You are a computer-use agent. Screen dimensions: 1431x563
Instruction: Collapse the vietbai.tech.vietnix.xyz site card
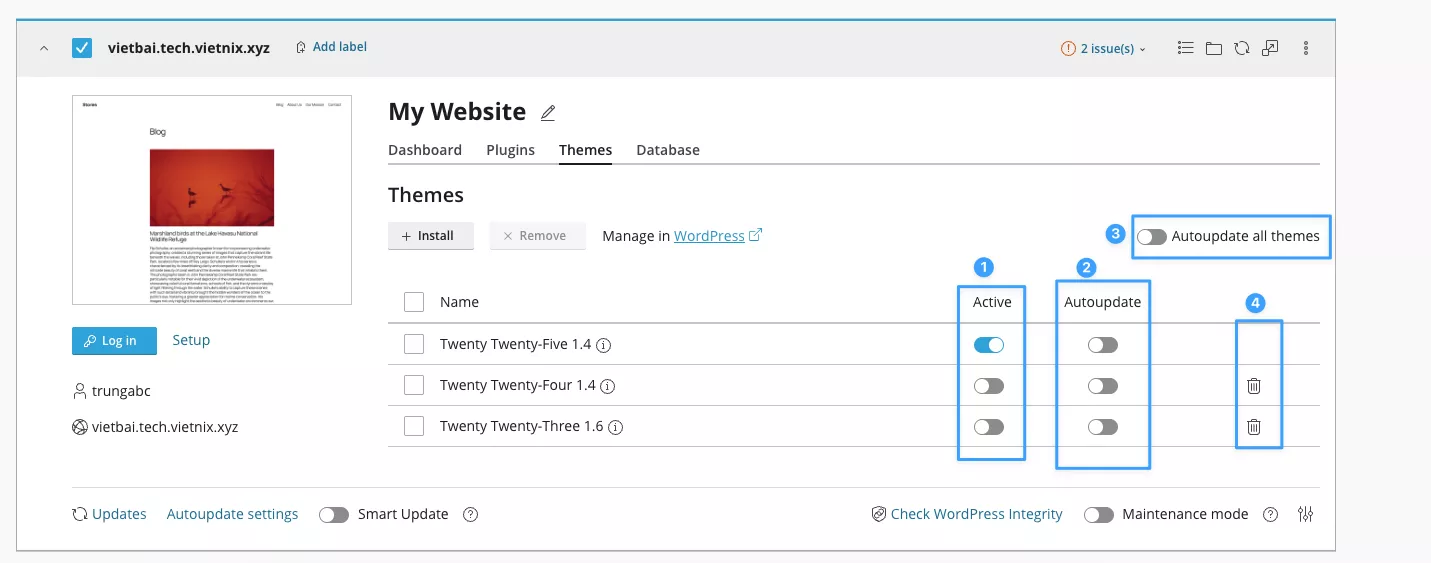pyautogui.click(x=44, y=48)
